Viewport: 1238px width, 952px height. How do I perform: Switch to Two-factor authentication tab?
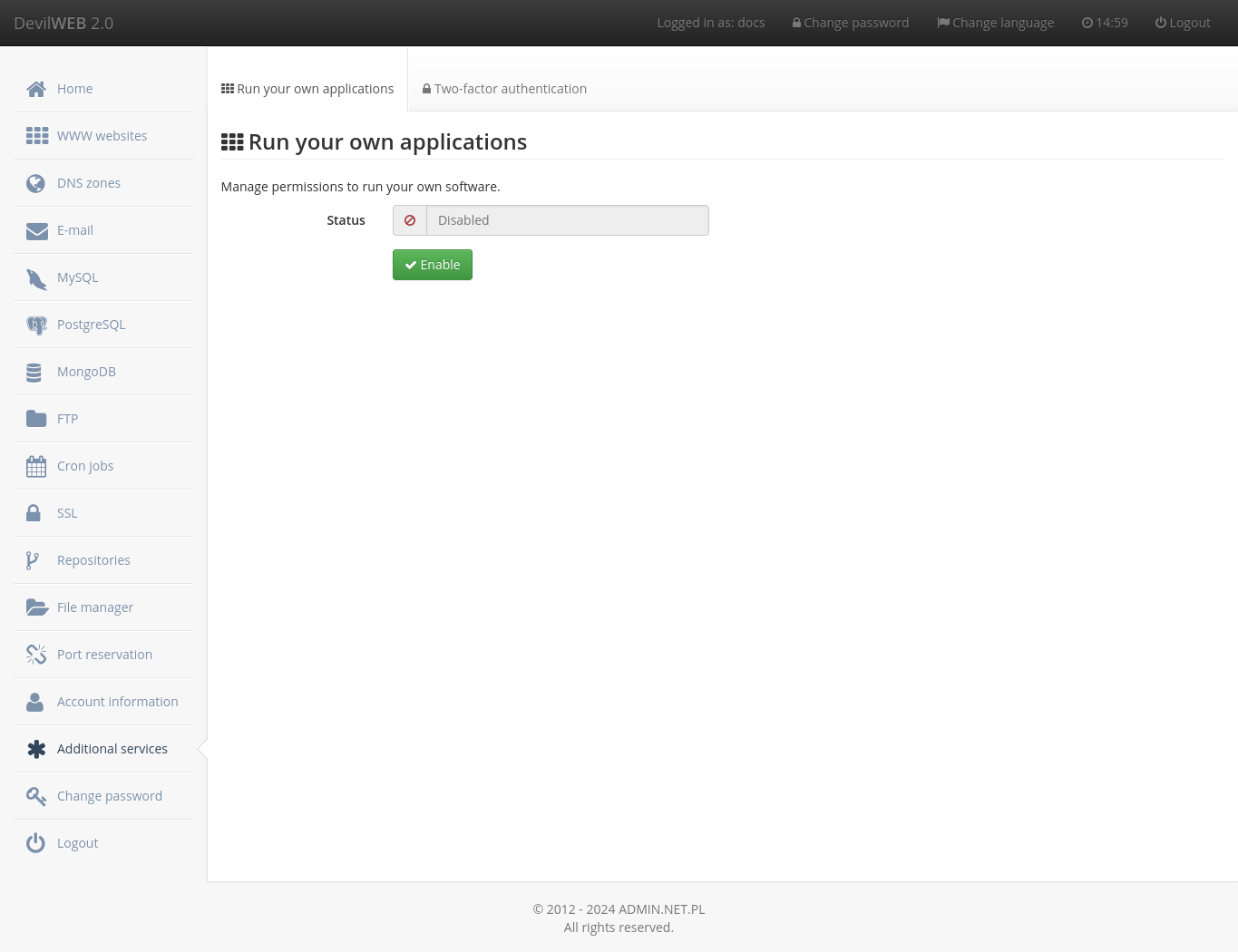(x=504, y=89)
